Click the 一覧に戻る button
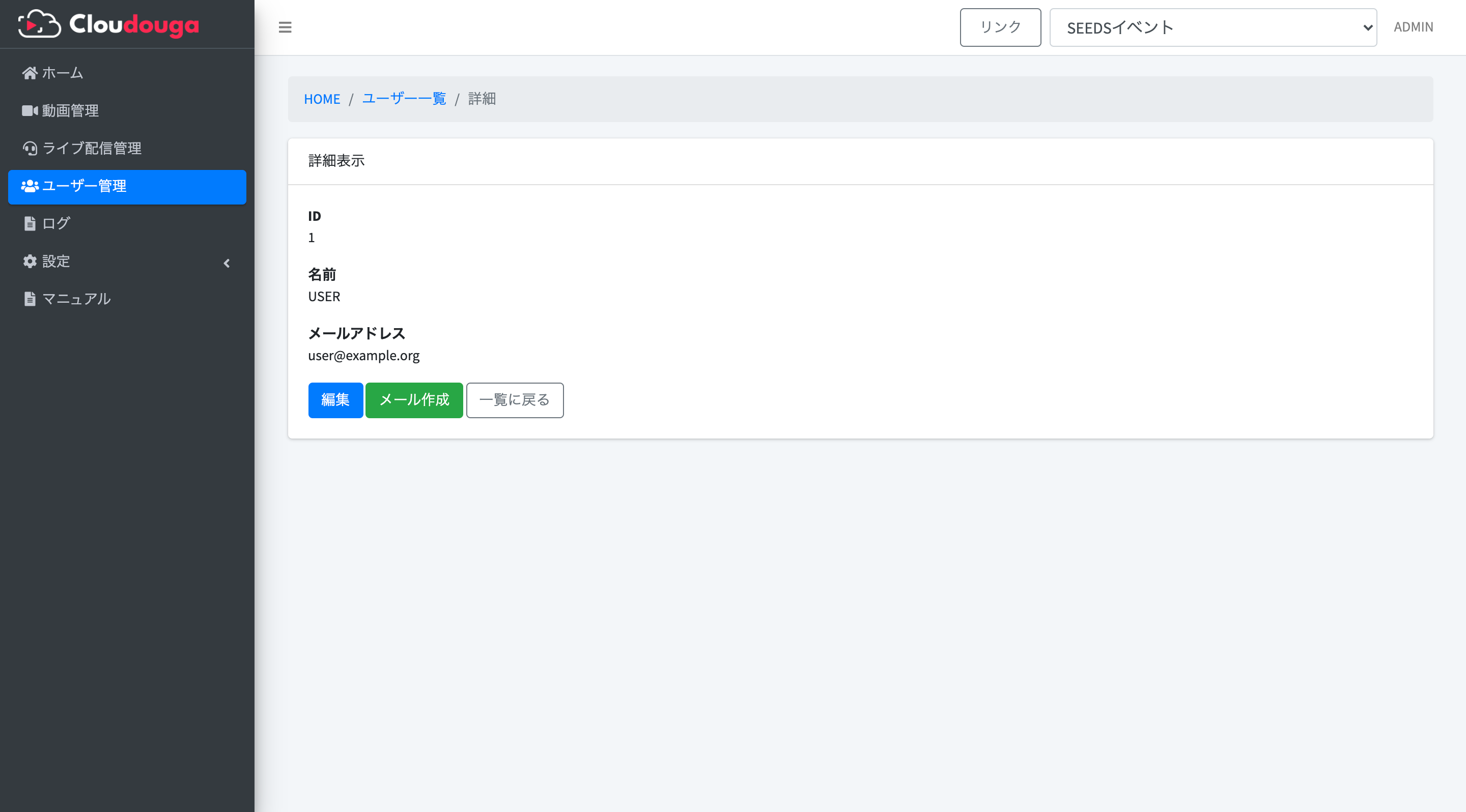1466x812 pixels. click(515, 400)
